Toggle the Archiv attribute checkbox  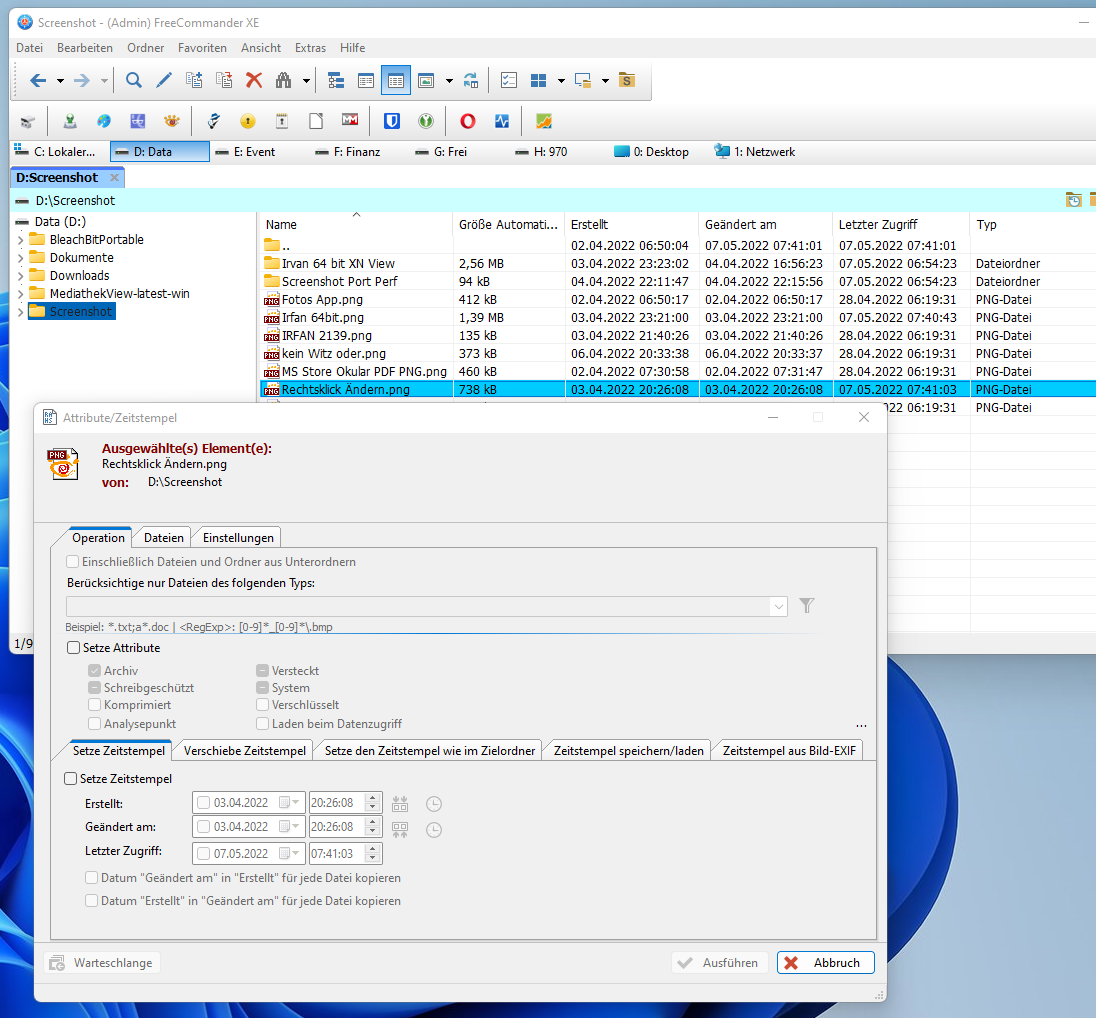[94, 671]
